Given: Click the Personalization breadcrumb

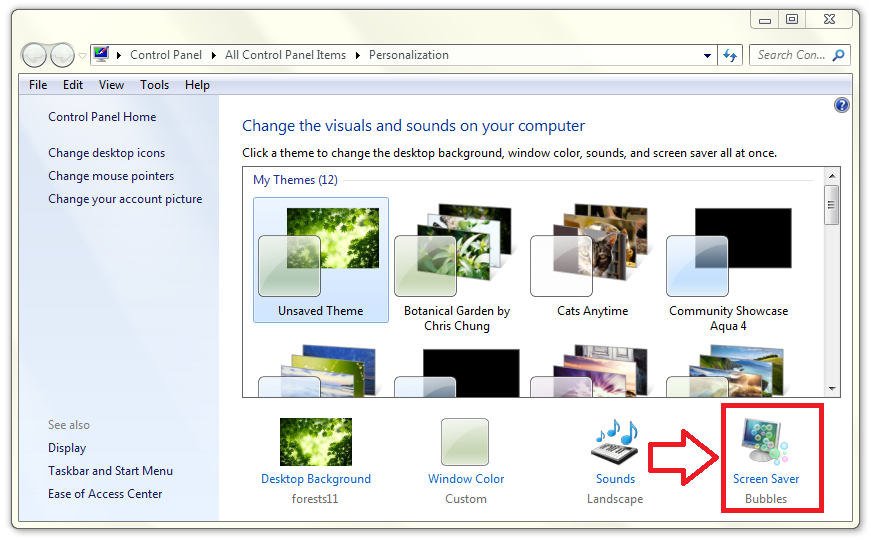Looking at the screenshot, I should click(409, 55).
